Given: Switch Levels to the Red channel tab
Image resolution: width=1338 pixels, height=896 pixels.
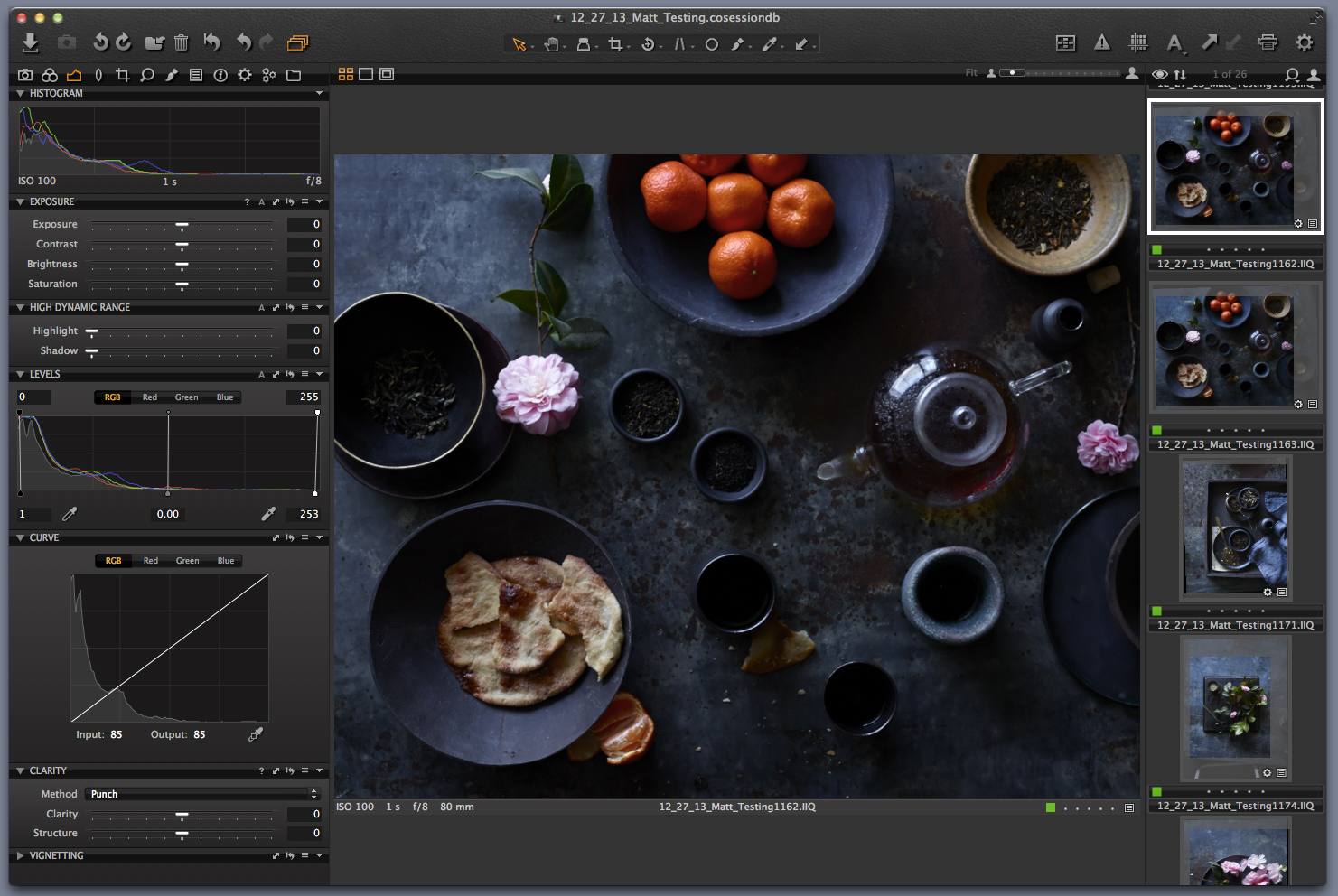Looking at the screenshot, I should (x=148, y=397).
